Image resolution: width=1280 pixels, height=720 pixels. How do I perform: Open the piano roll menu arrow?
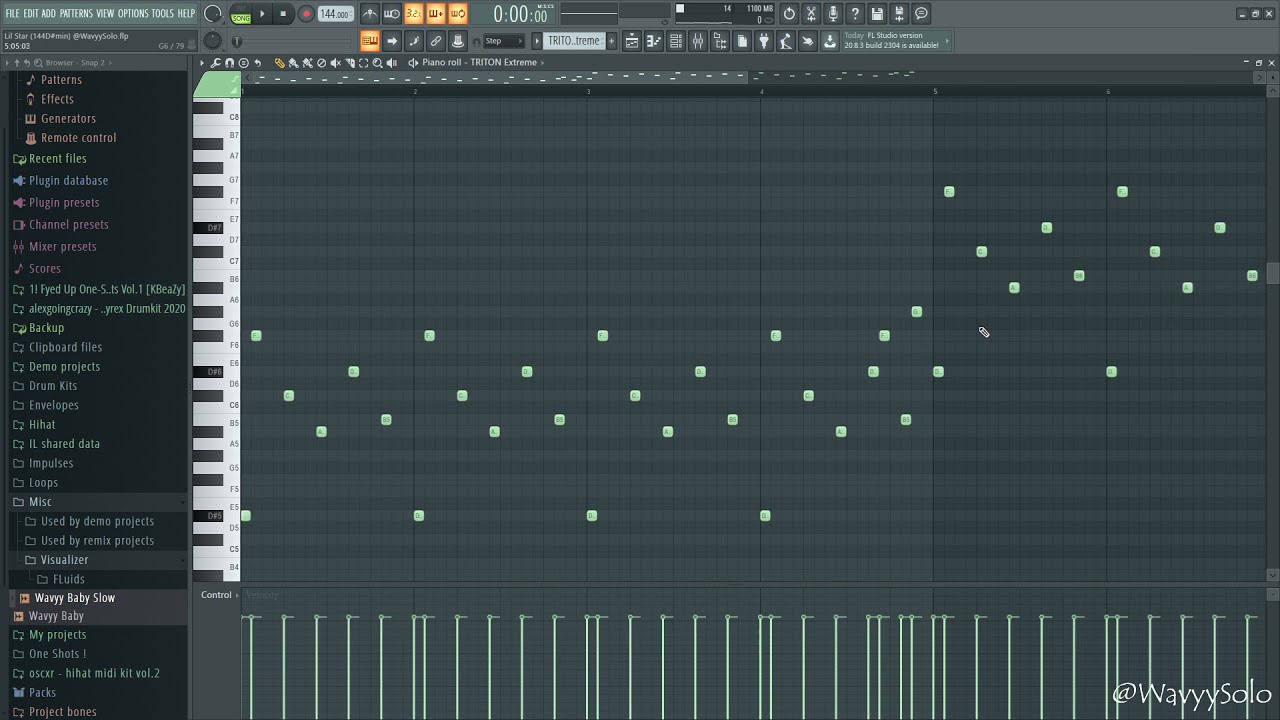(x=202, y=63)
